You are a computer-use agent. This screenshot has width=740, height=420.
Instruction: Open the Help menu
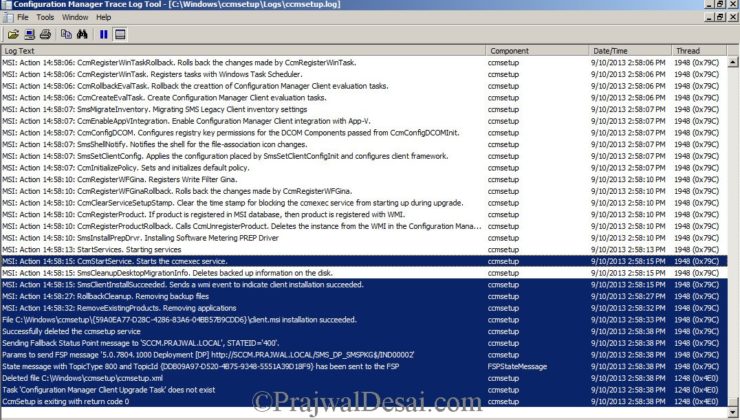(x=104, y=17)
